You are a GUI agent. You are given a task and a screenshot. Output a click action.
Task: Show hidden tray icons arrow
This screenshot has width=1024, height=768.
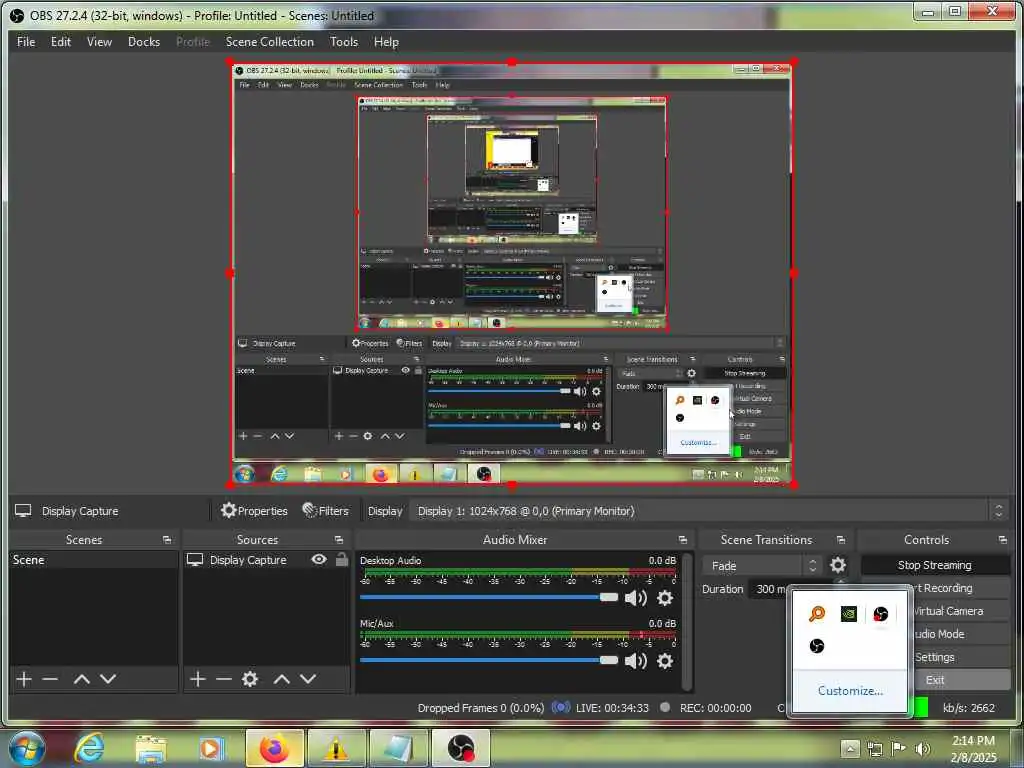coord(850,748)
